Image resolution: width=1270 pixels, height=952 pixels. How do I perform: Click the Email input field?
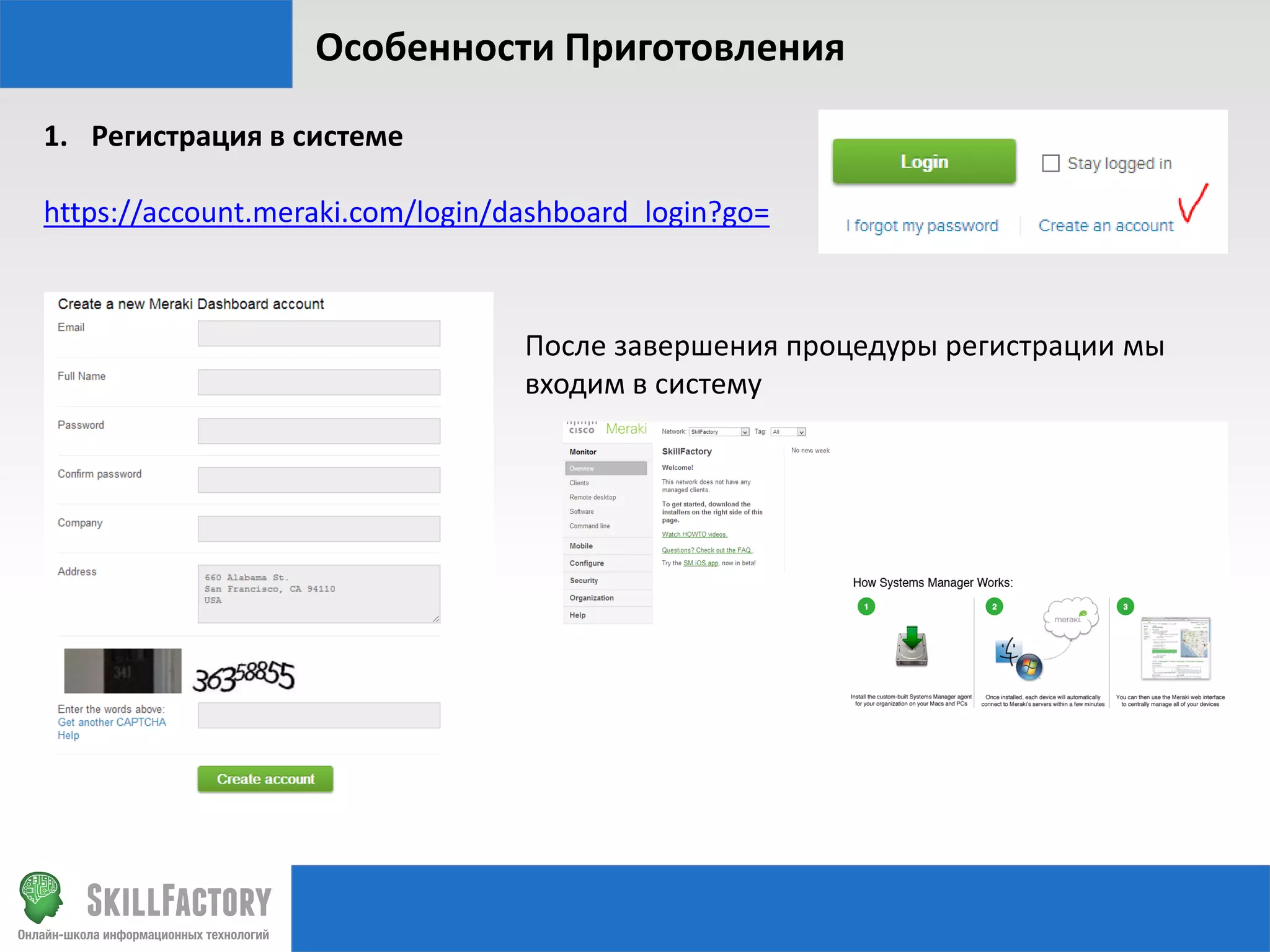coord(319,333)
